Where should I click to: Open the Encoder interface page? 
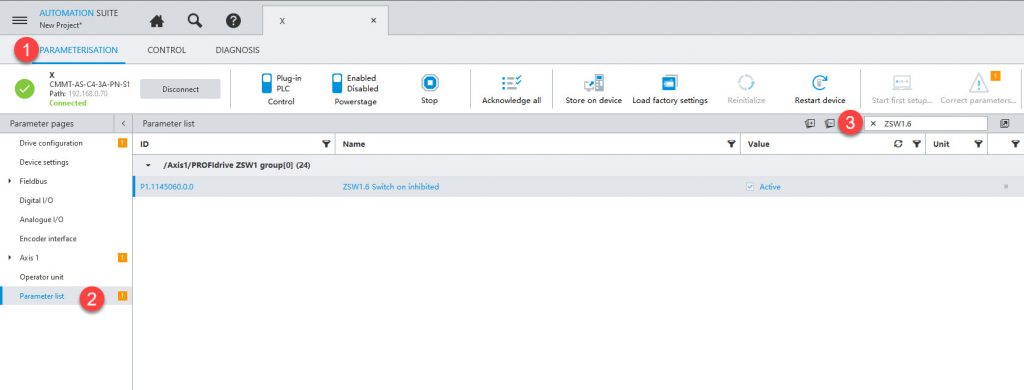tap(48, 238)
